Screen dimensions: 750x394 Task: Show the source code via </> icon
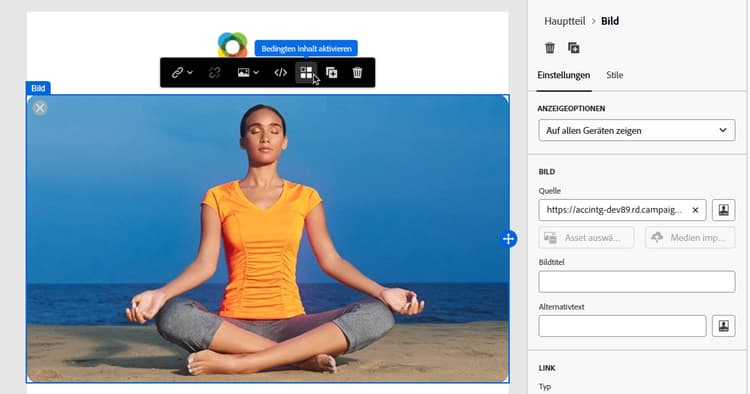[281, 73]
